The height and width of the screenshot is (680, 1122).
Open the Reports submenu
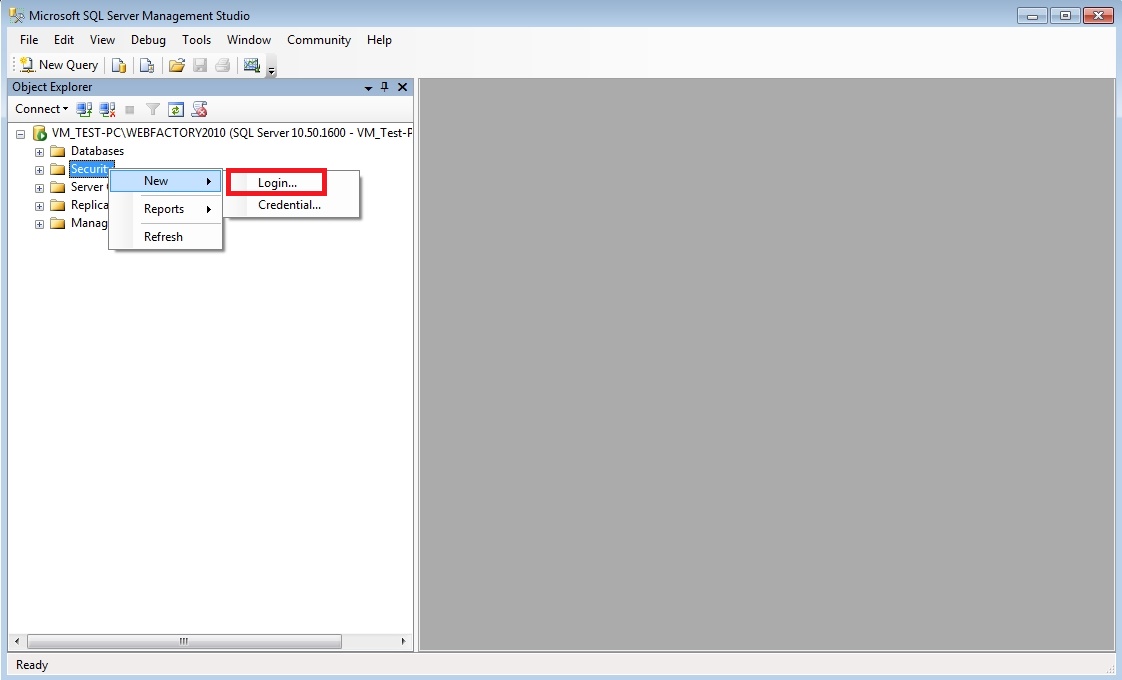pyautogui.click(x=163, y=209)
